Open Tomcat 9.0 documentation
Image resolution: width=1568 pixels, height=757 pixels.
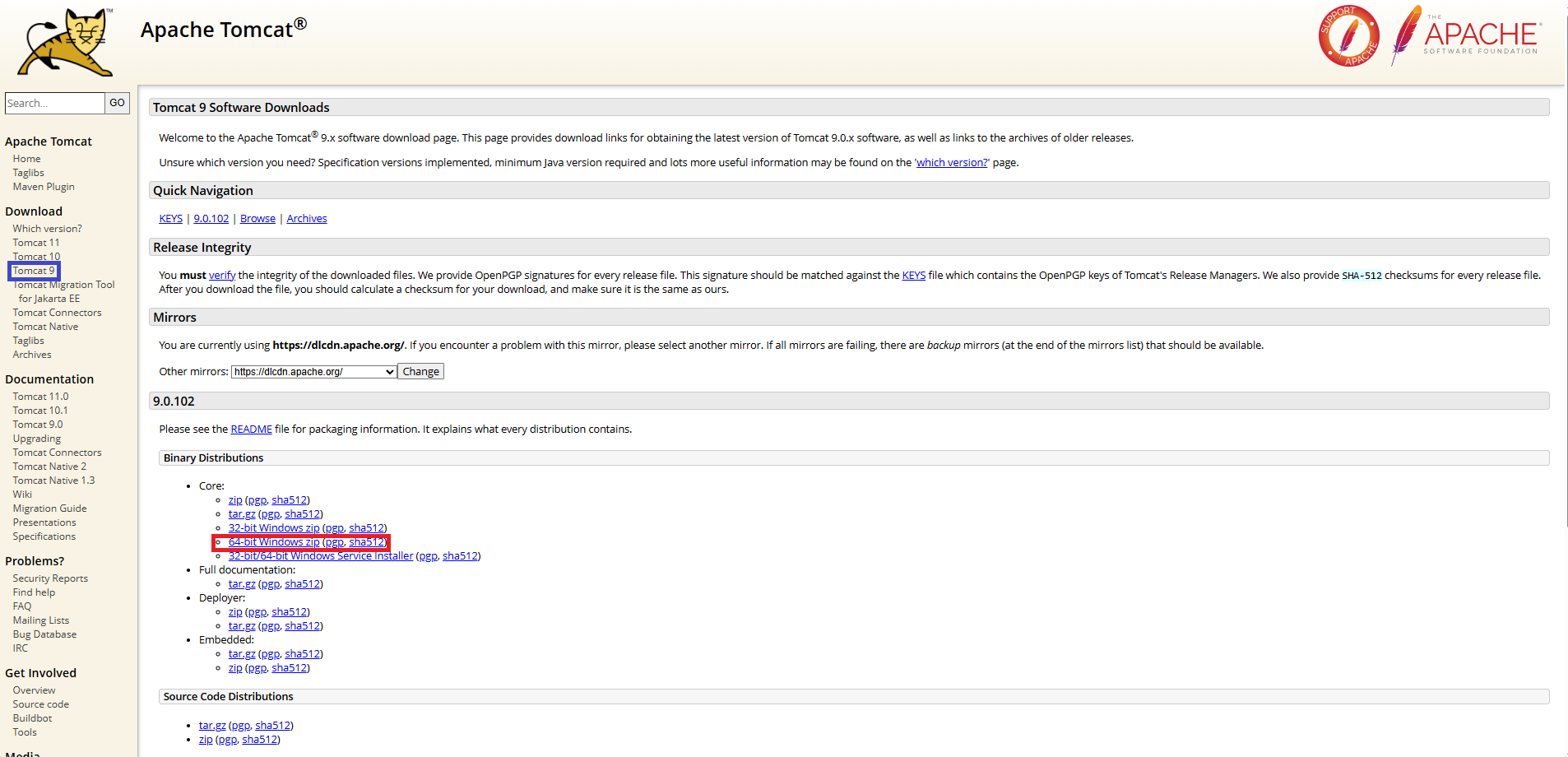pos(38,425)
